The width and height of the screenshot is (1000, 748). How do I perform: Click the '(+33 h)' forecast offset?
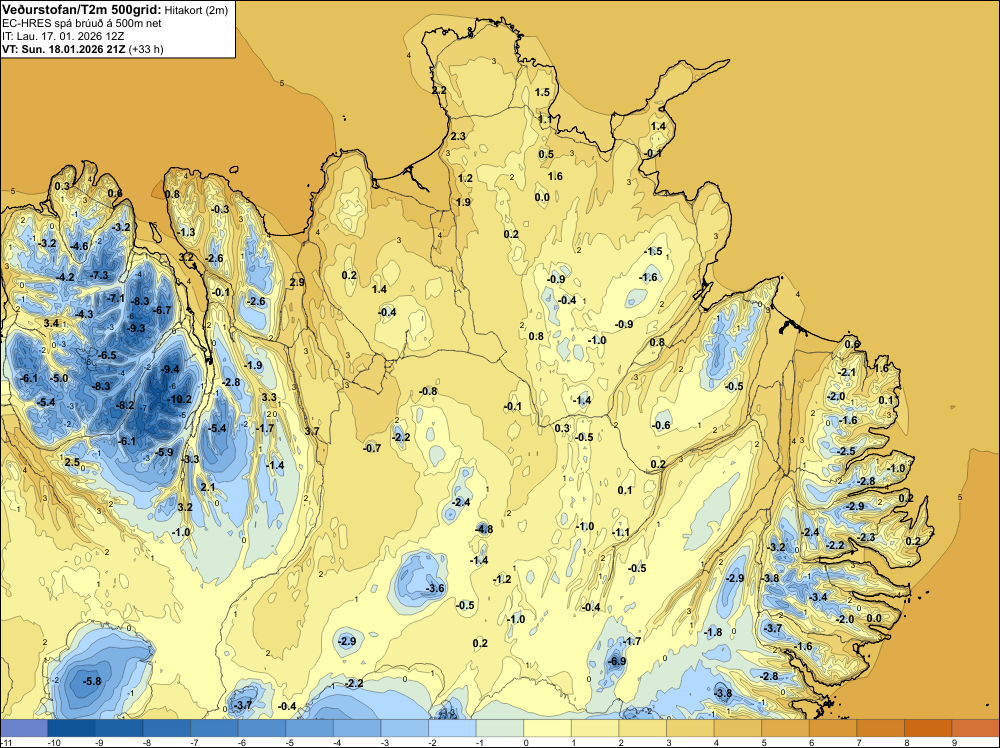(146, 49)
